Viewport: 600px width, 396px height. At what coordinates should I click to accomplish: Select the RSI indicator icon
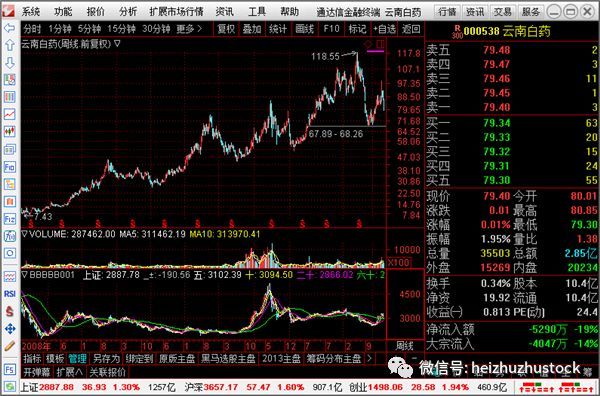(9, 294)
